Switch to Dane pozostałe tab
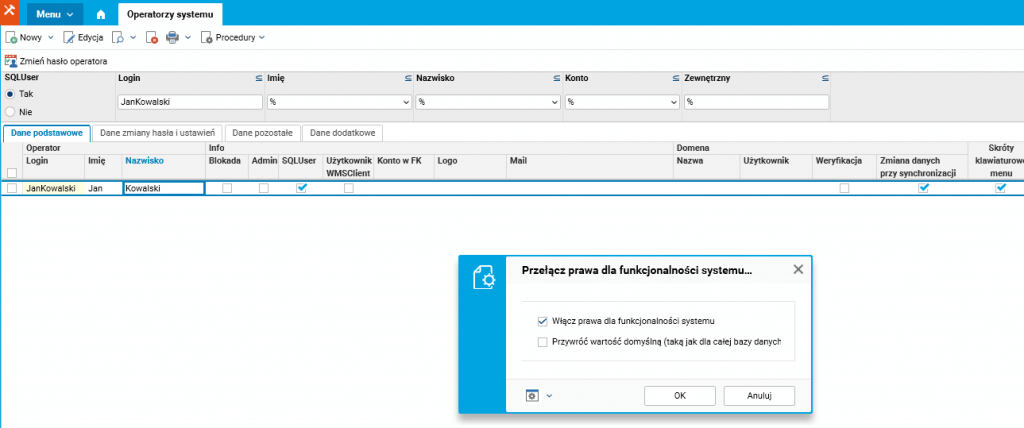The height and width of the screenshot is (428, 1024). 263,133
